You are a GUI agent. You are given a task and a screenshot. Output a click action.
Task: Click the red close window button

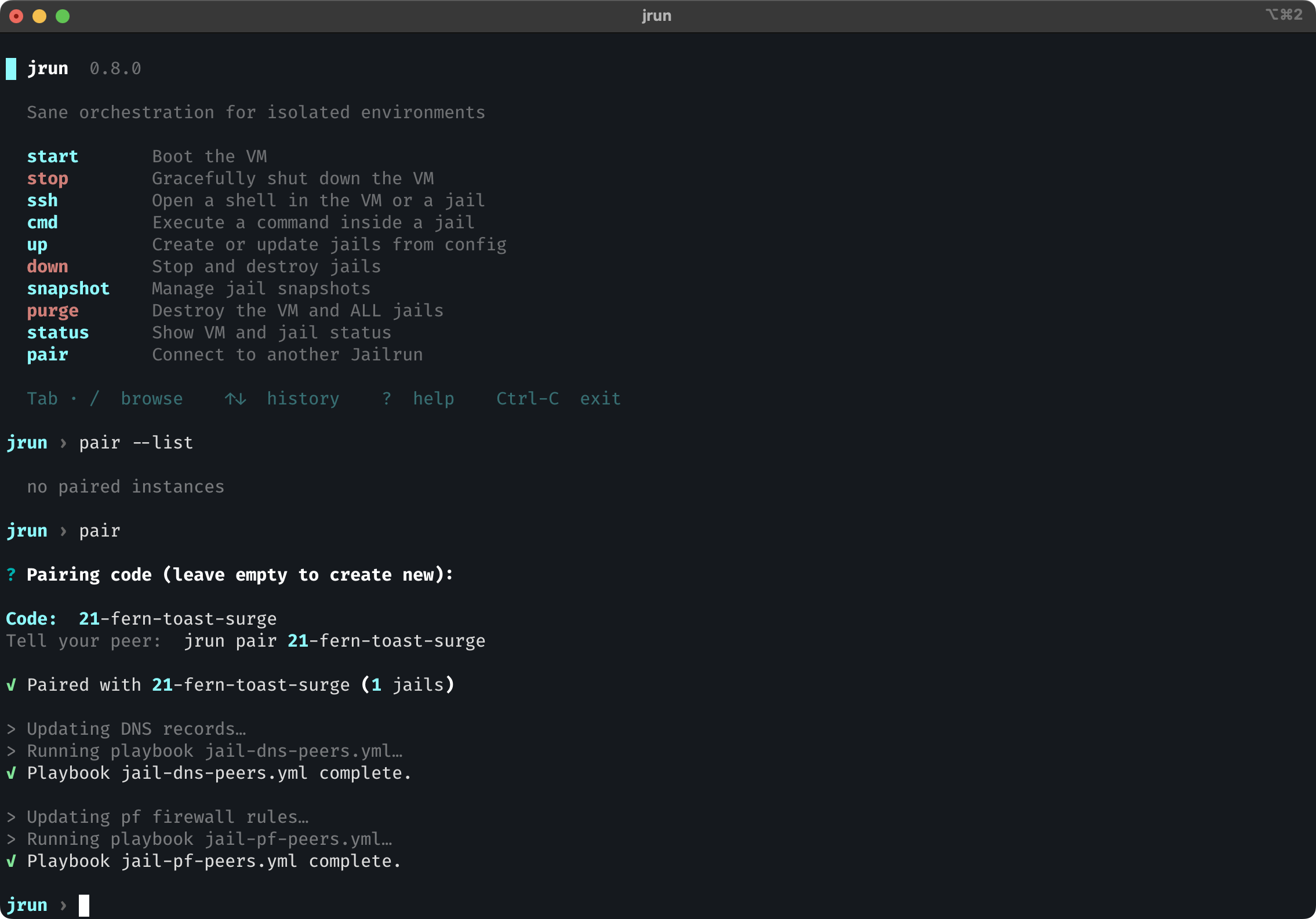[x=16, y=16]
